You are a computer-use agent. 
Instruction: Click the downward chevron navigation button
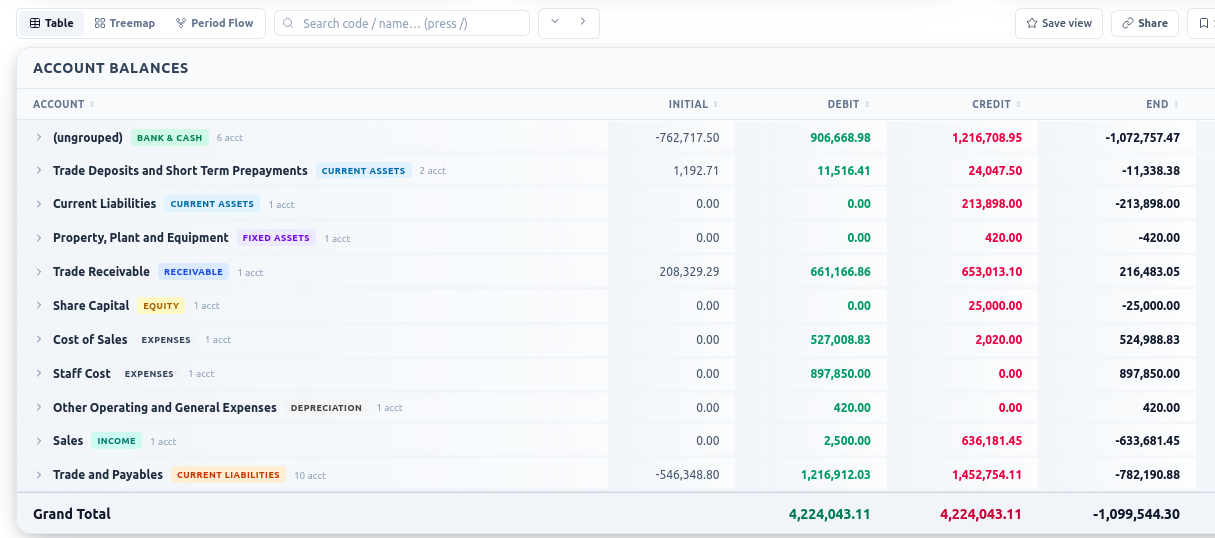[554, 22]
